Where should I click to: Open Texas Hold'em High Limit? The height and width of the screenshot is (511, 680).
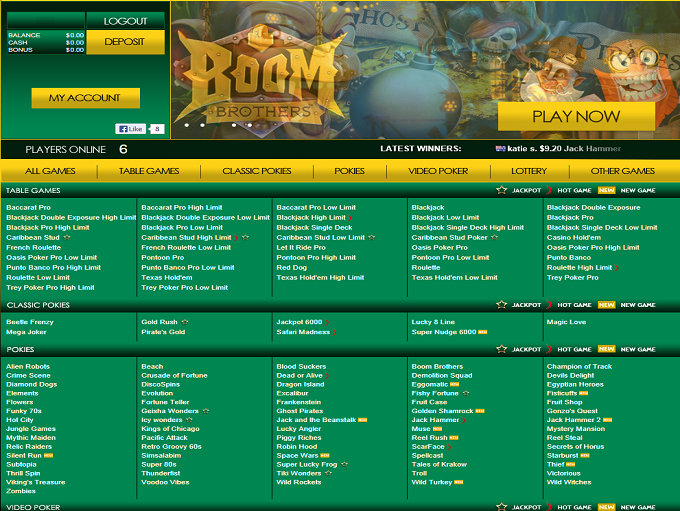click(320, 278)
